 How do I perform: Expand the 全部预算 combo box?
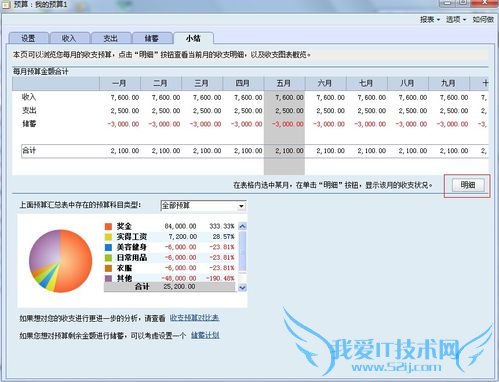(203, 206)
